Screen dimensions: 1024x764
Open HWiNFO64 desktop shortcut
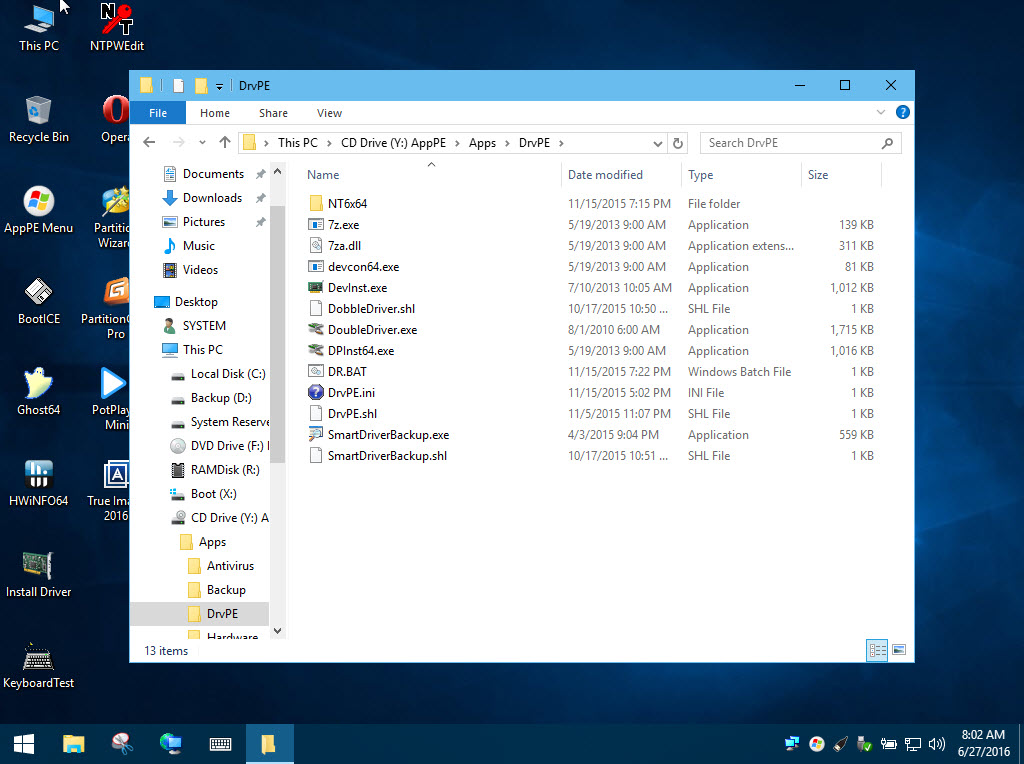coord(39,483)
